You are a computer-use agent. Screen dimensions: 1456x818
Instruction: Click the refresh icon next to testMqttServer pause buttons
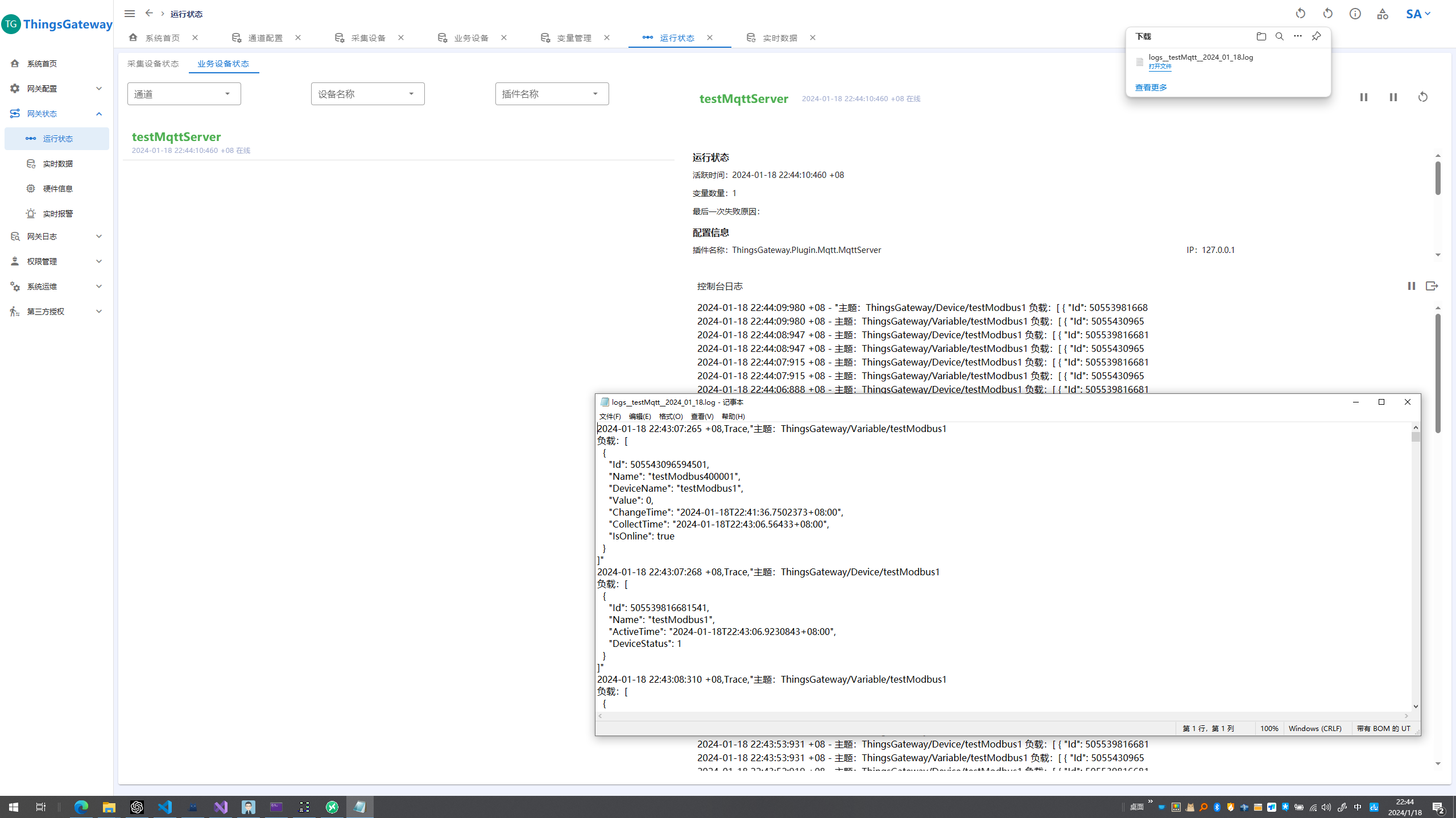(x=1422, y=97)
